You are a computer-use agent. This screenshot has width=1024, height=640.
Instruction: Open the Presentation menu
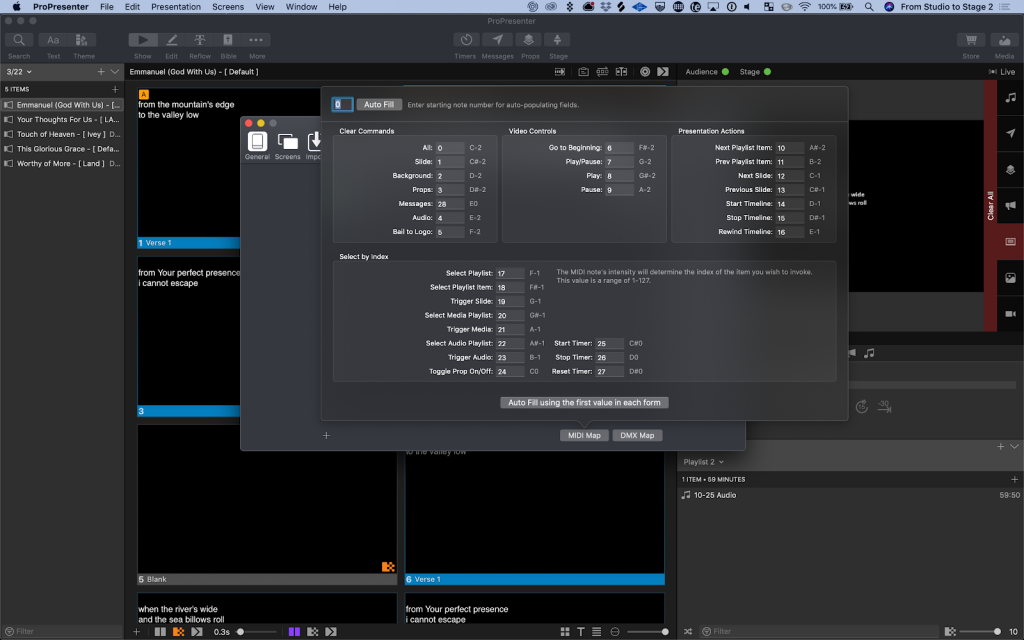click(176, 7)
